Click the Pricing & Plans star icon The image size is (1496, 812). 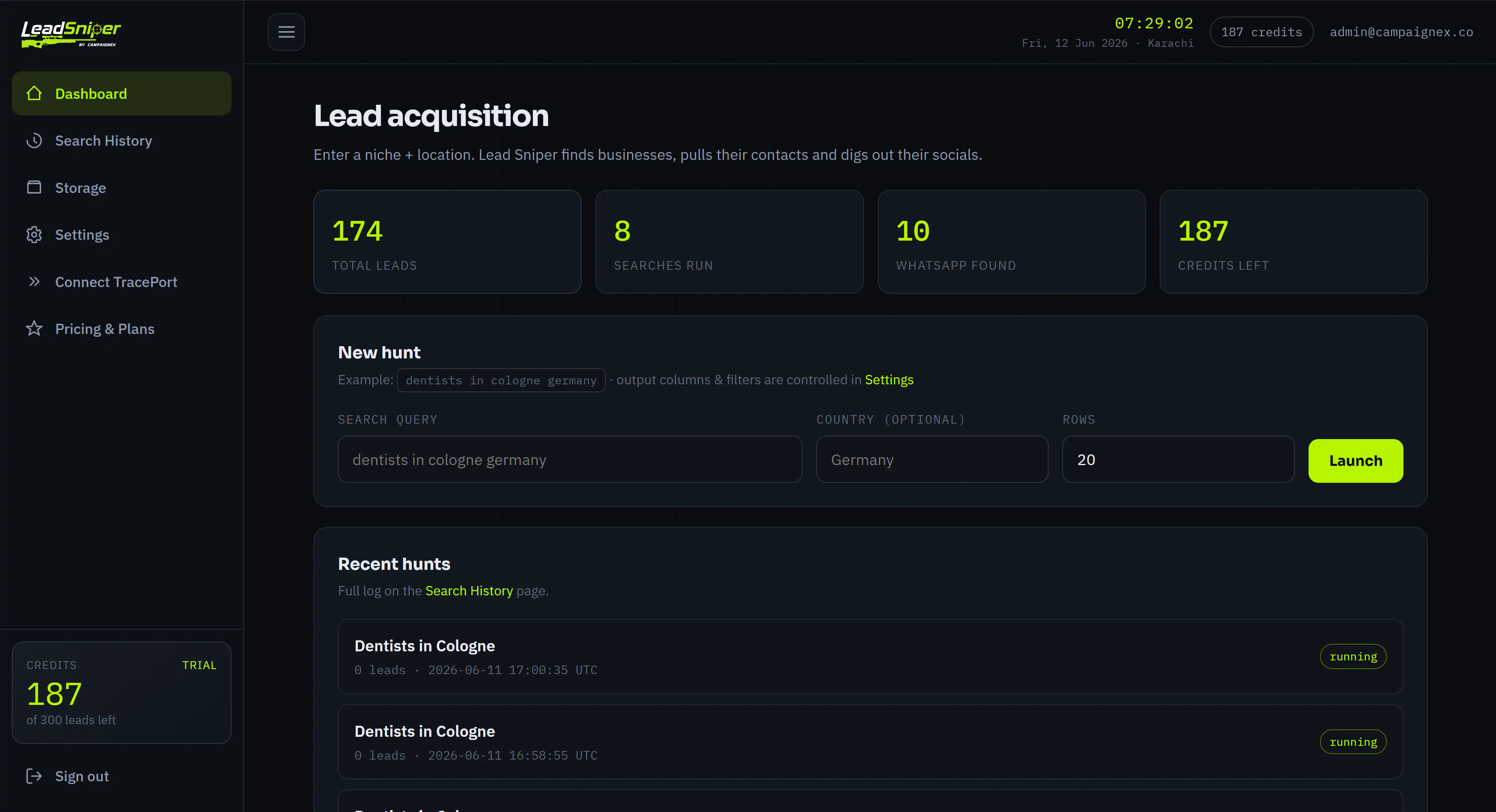(34, 329)
